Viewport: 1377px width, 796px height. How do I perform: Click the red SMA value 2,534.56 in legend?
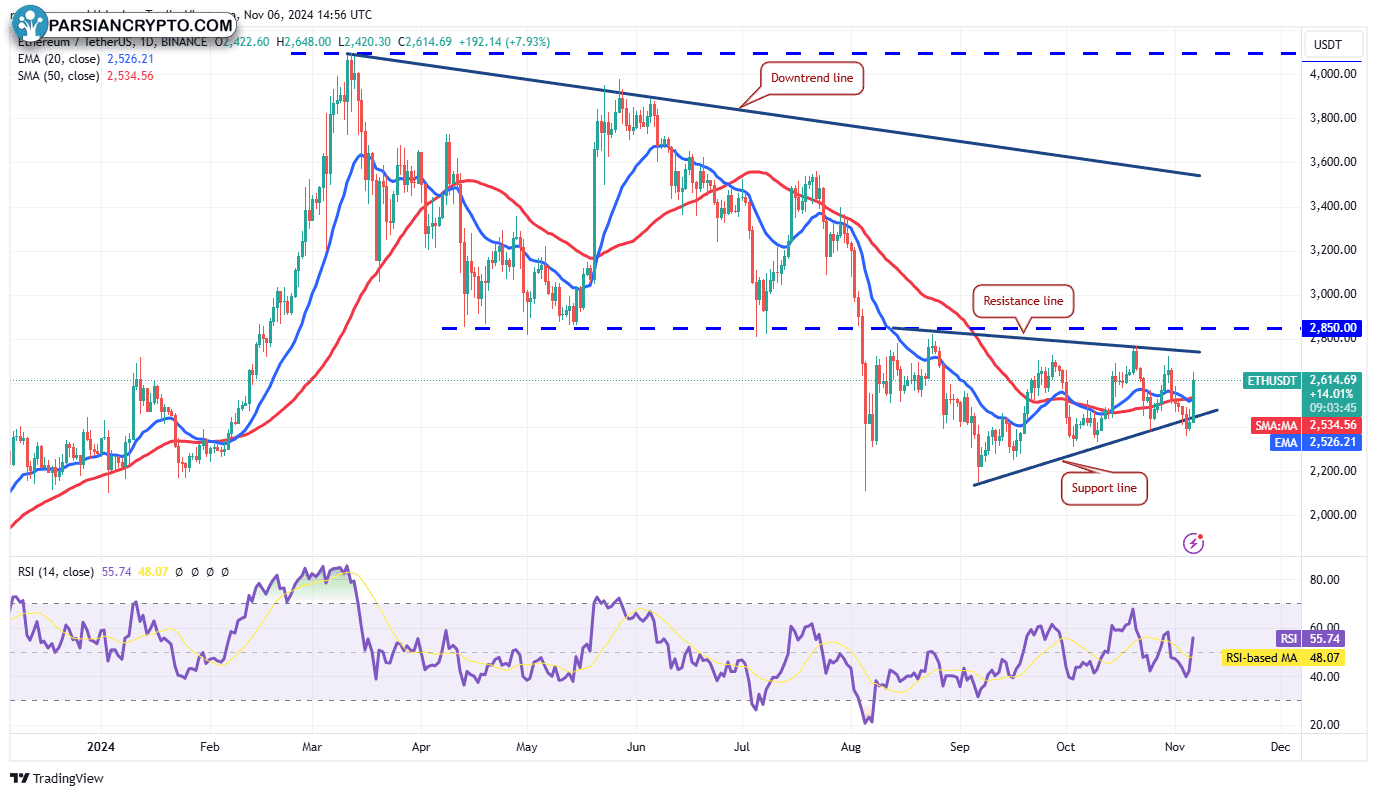131,76
